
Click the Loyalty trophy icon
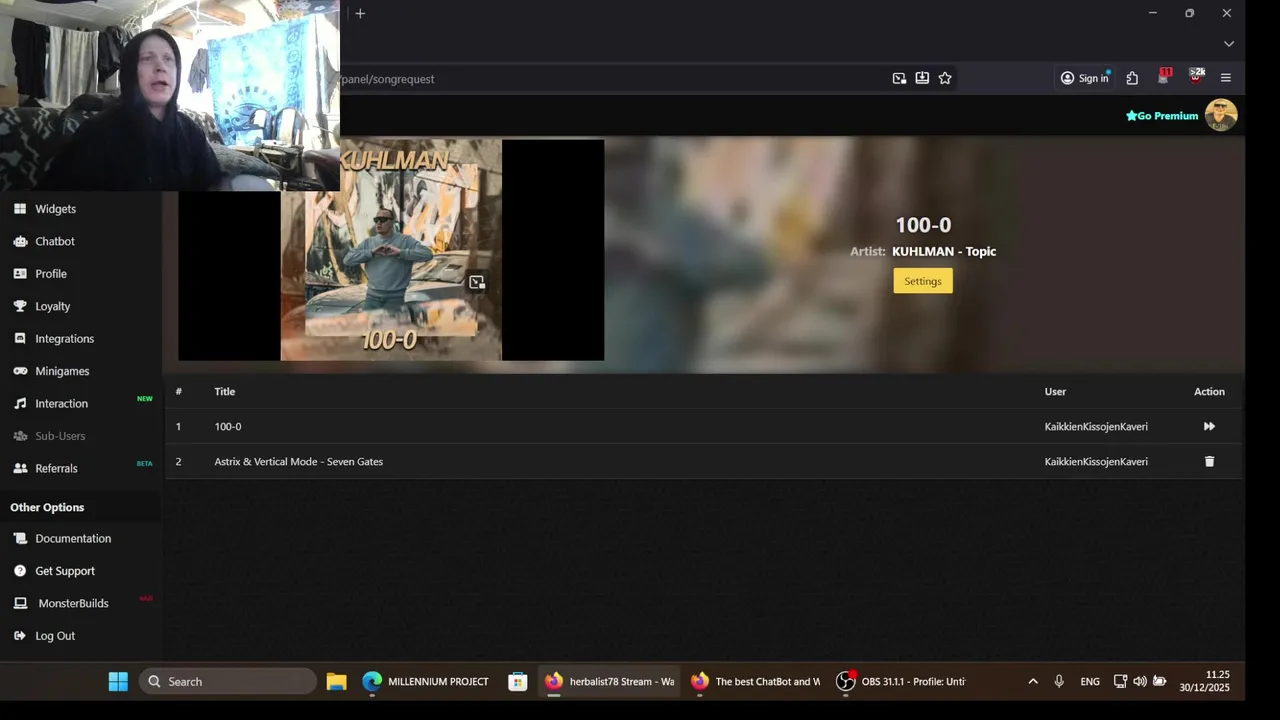click(x=20, y=306)
